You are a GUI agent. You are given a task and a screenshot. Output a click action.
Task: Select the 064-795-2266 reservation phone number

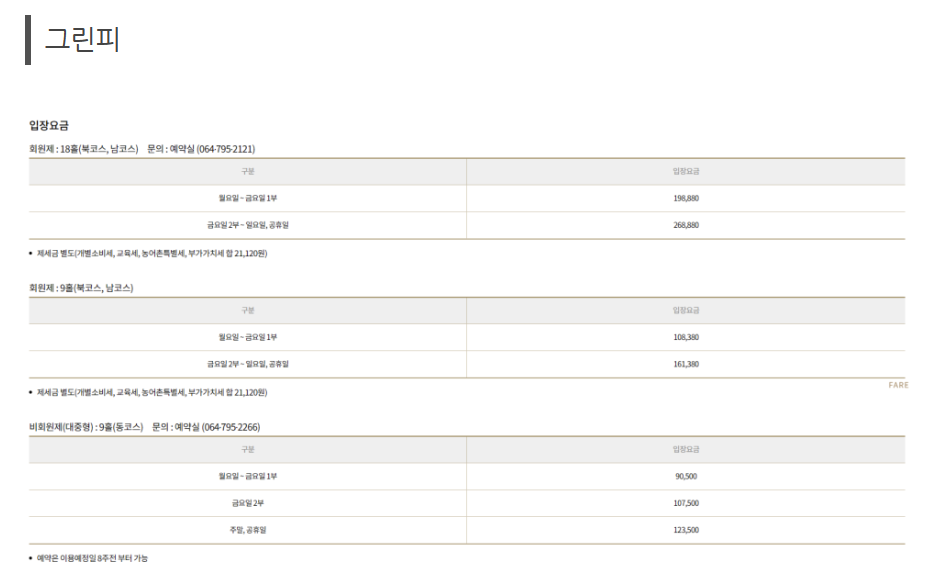[231, 427]
